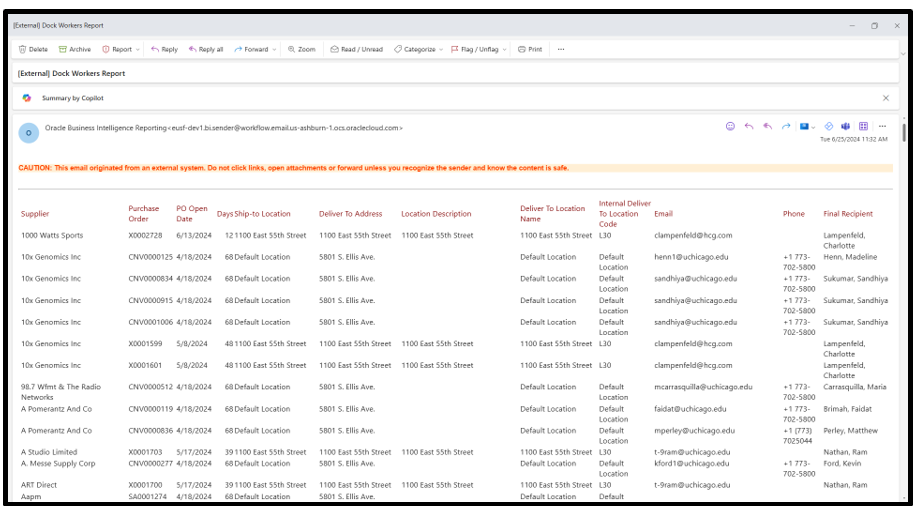Viewport: 917px width, 508px height.
Task: Click the blue translator icon in message header
Action: click(804, 126)
